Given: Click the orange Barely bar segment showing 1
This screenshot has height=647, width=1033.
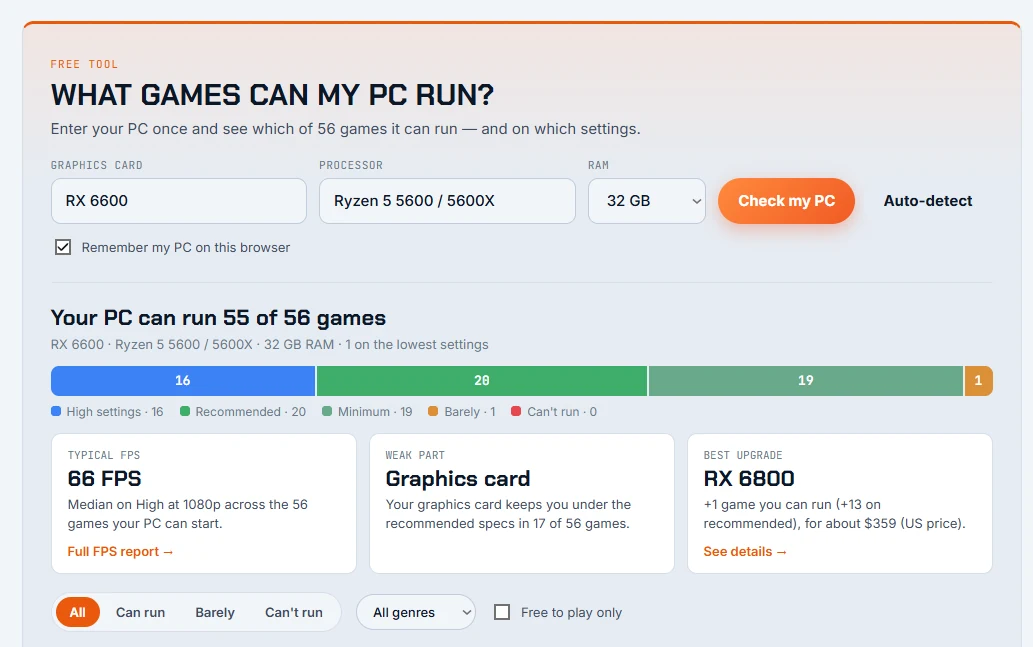Looking at the screenshot, I should [978, 381].
